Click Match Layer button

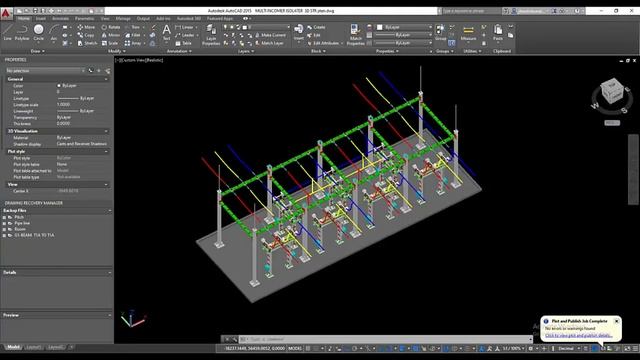[269, 43]
